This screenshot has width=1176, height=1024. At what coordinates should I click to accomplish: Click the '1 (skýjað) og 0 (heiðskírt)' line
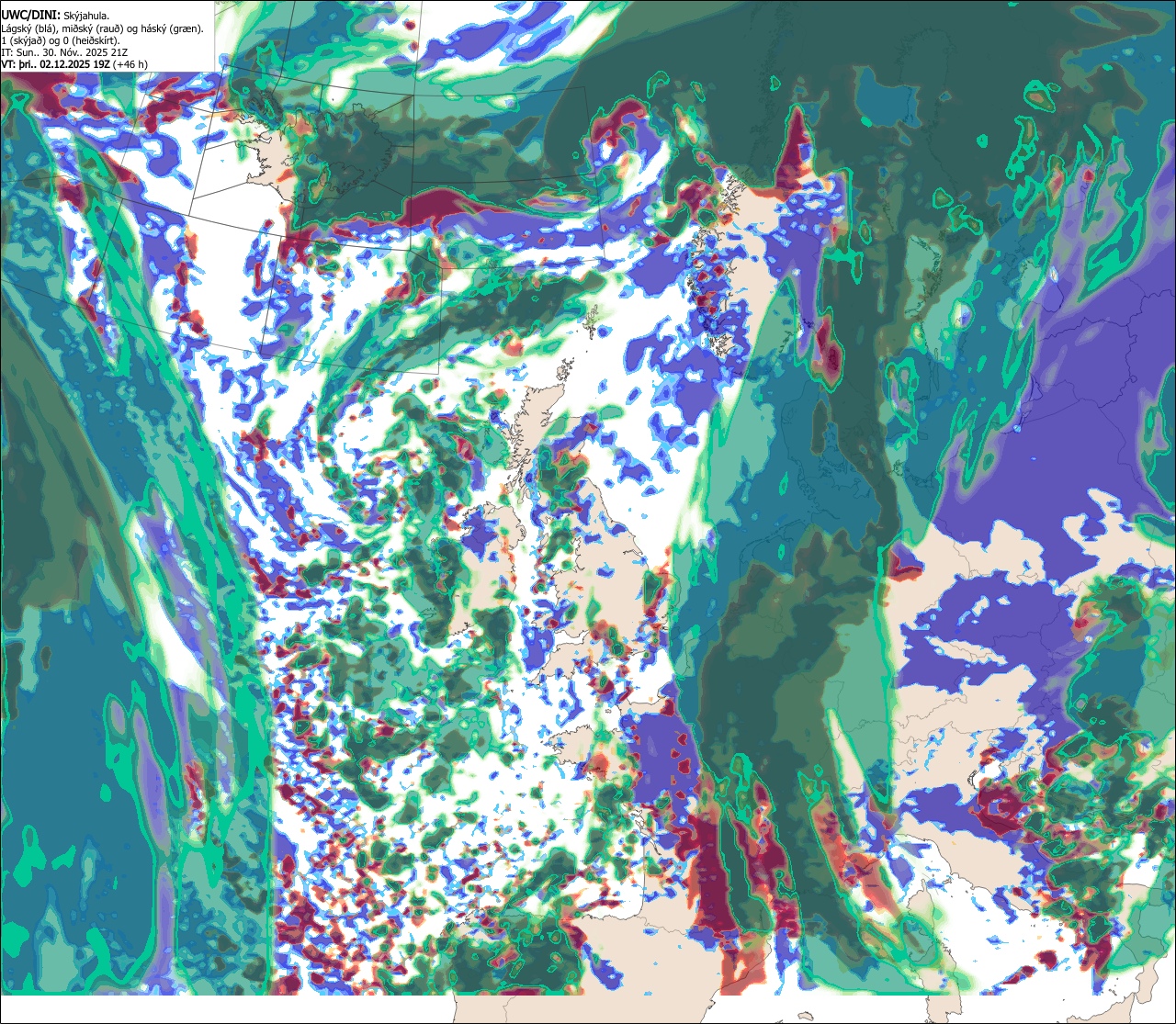(x=61, y=40)
